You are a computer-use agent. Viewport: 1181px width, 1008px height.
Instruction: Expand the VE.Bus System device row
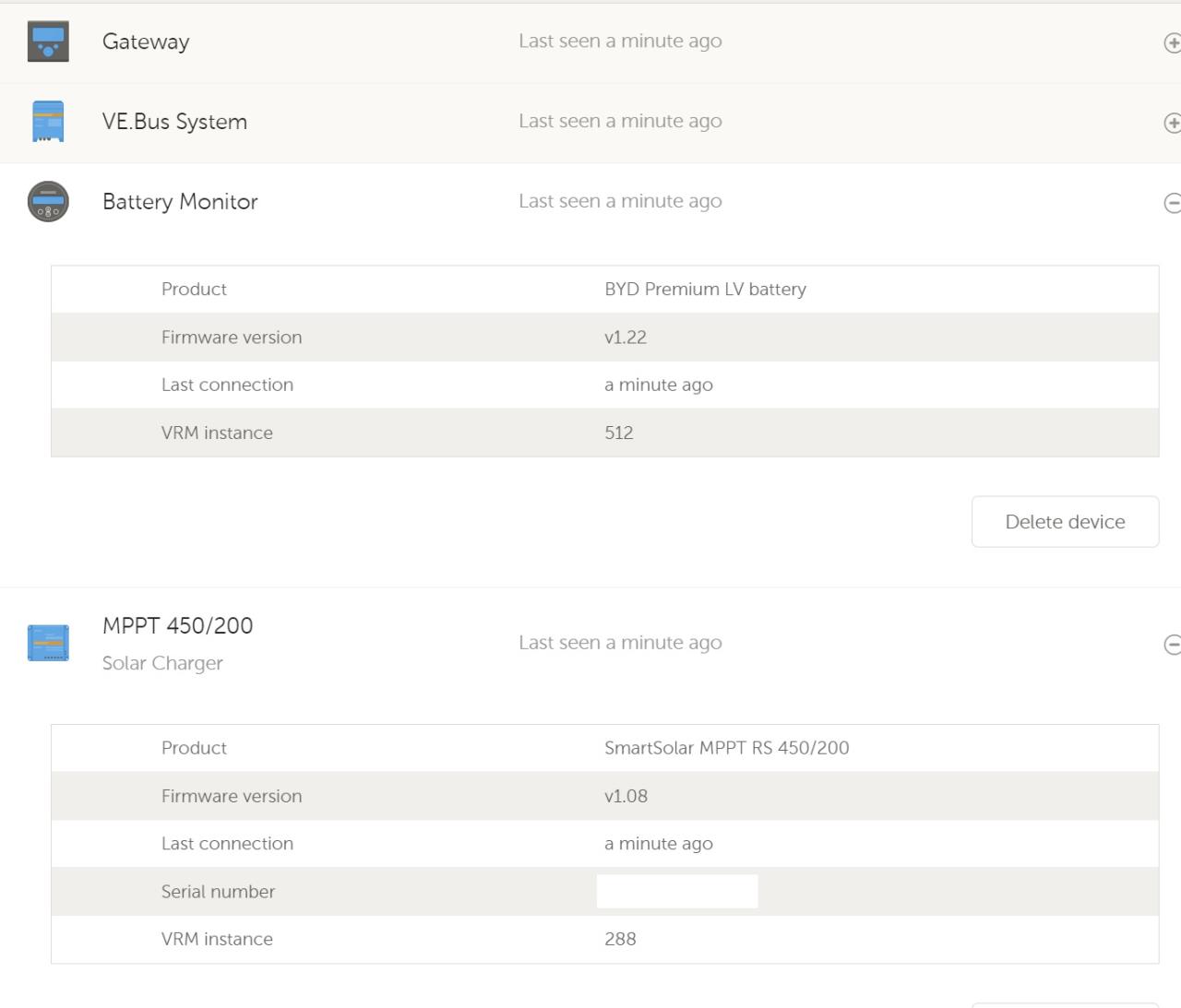1172,123
